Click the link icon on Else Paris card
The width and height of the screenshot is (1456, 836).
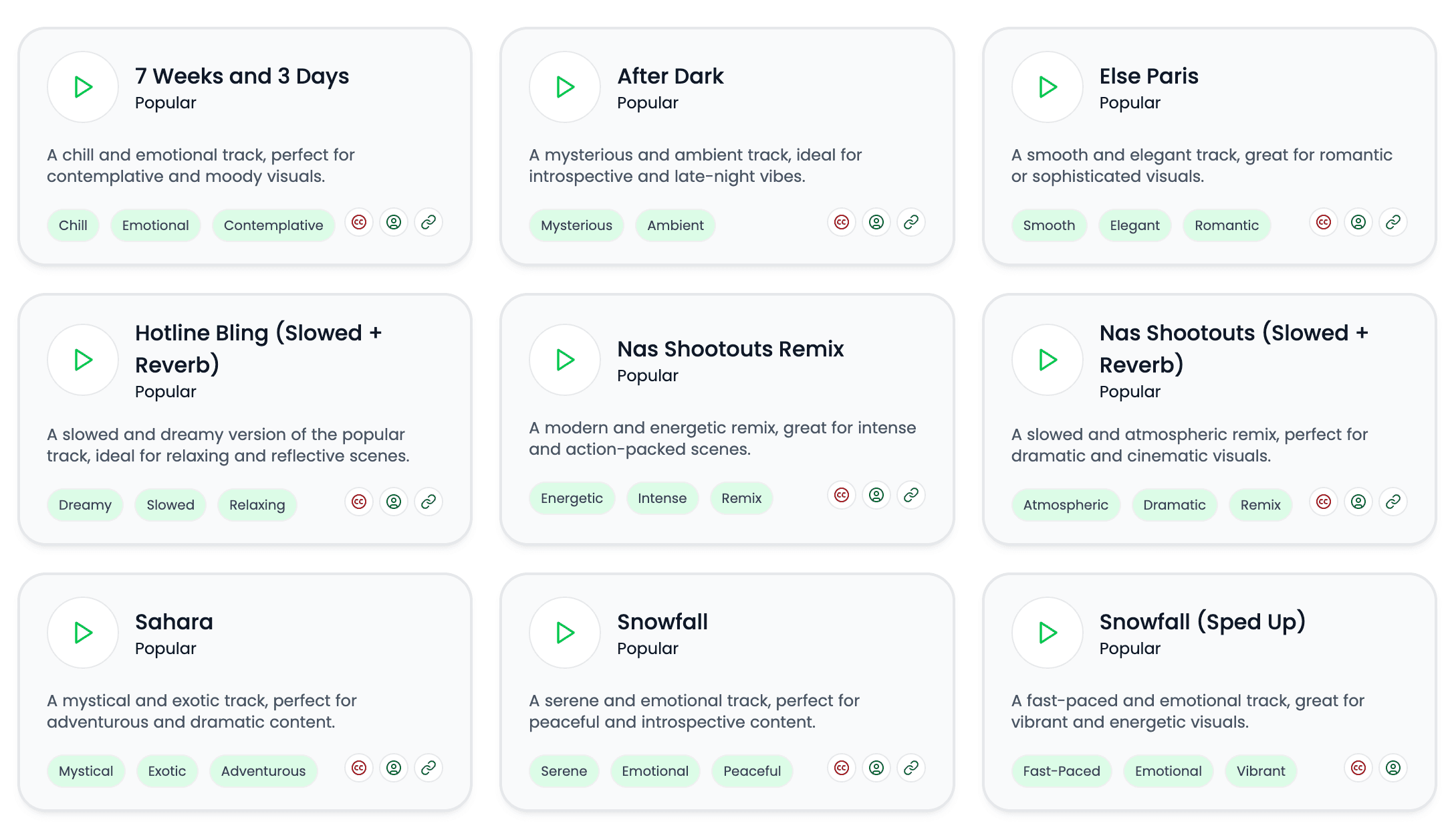1393,222
